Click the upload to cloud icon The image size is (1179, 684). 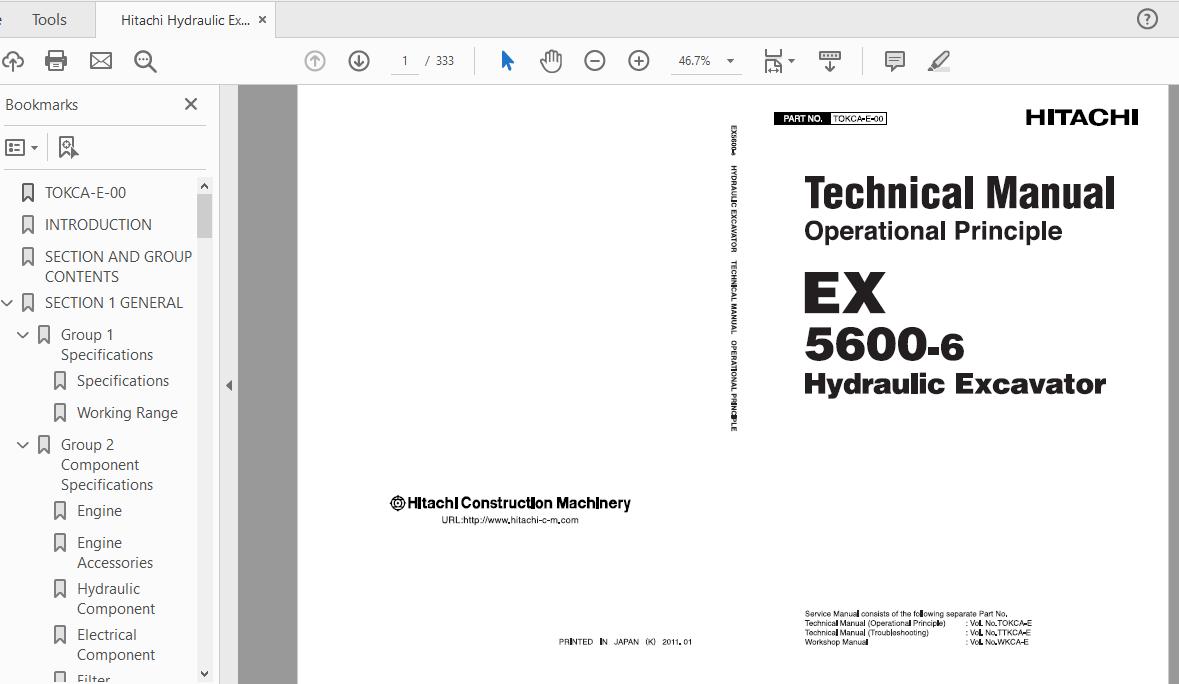pyautogui.click(x=13, y=61)
